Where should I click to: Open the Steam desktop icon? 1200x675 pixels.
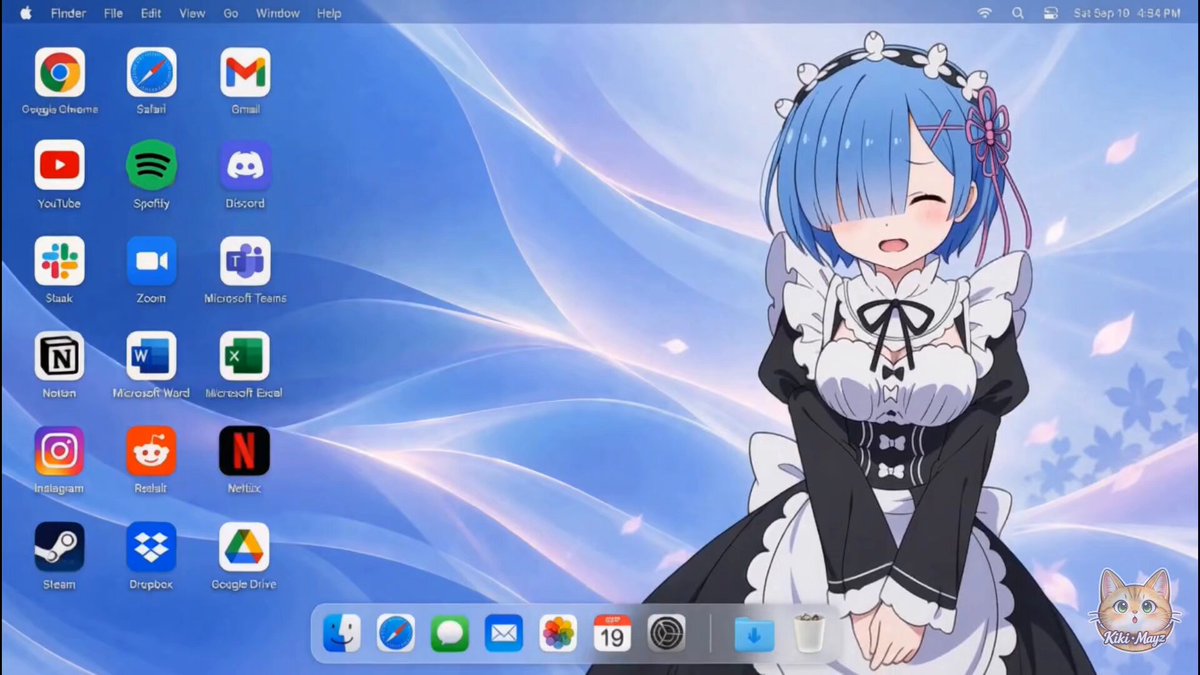[59, 547]
